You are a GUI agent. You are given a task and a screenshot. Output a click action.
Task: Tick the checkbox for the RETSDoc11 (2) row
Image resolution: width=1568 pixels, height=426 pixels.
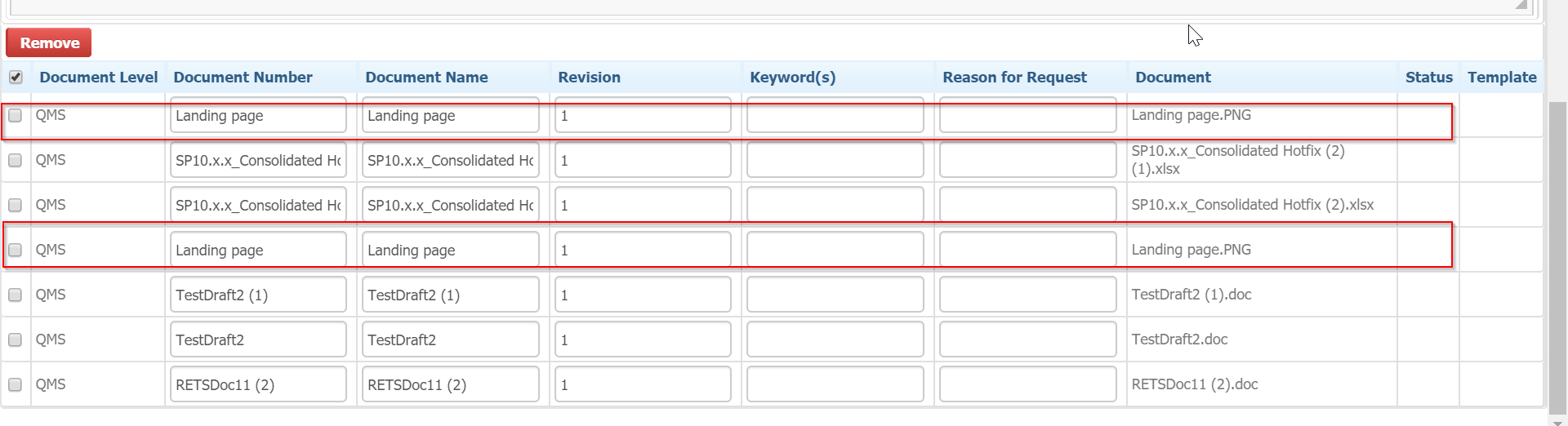pos(15,384)
